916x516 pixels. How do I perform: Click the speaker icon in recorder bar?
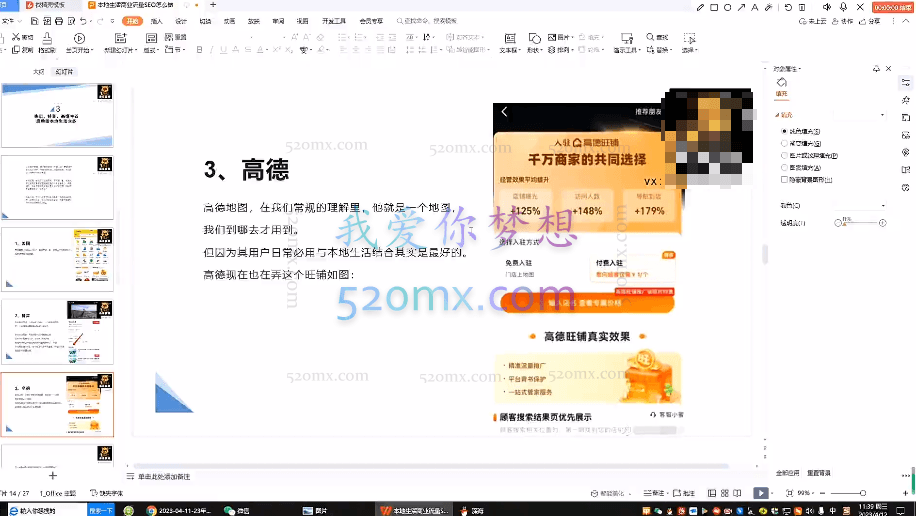tap(827, 7)
